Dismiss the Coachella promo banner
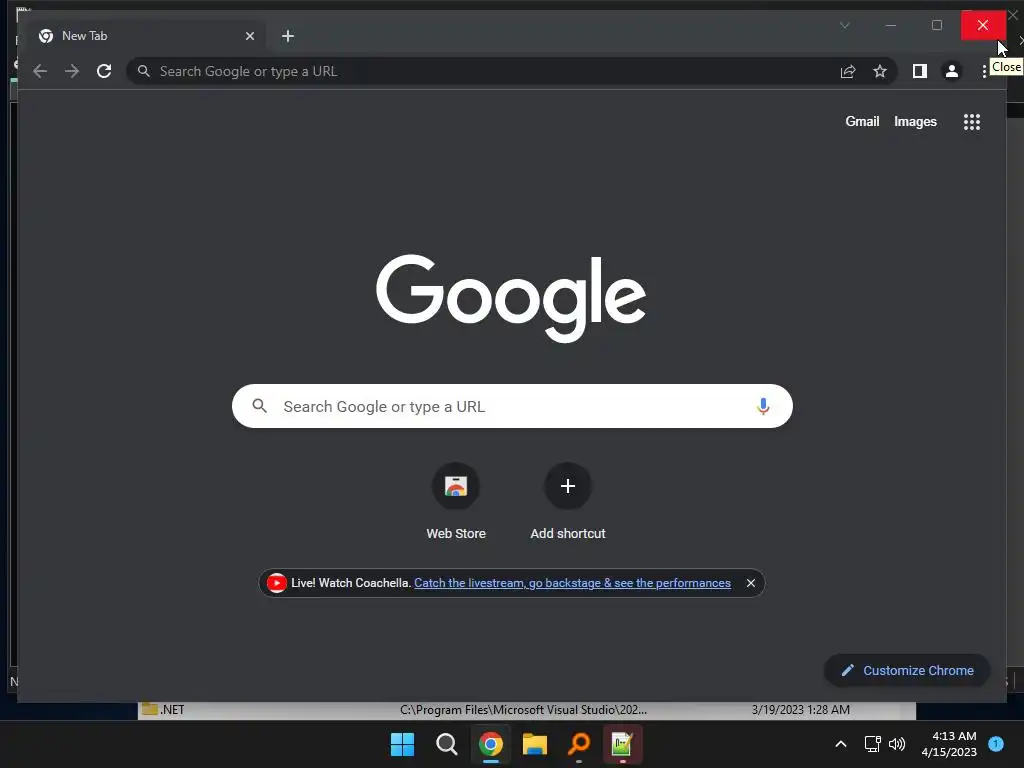Viewport: 1024px width, 768px height. pos(750,583)
